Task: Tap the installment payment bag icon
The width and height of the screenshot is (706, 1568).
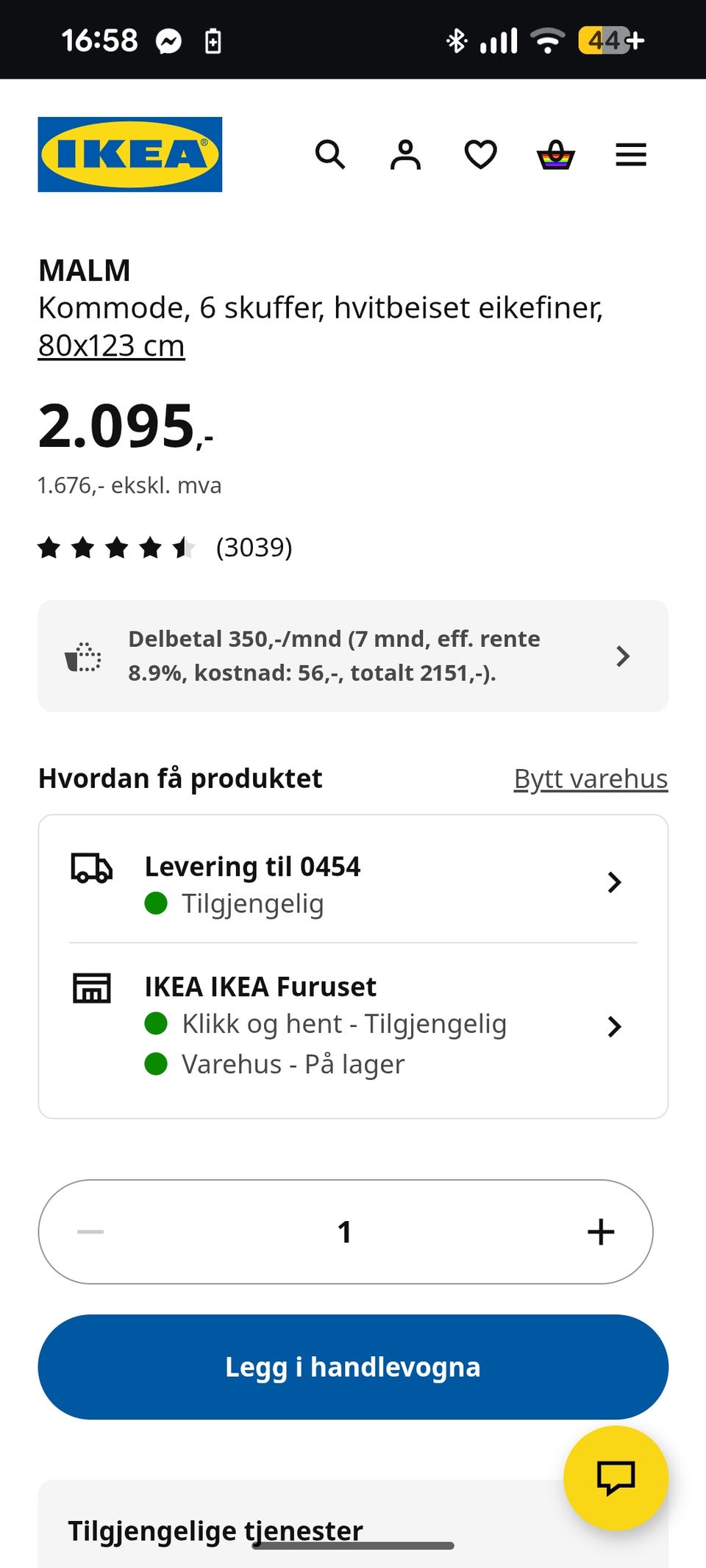Action: [83, 656]
